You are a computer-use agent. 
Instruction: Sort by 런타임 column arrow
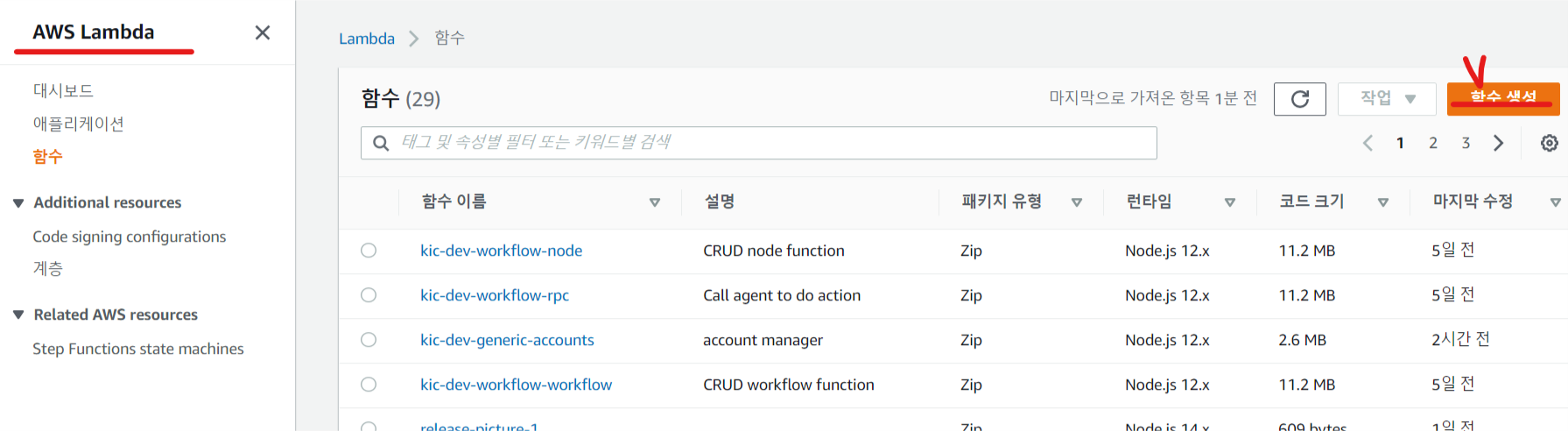click(x=1230, y=202)
